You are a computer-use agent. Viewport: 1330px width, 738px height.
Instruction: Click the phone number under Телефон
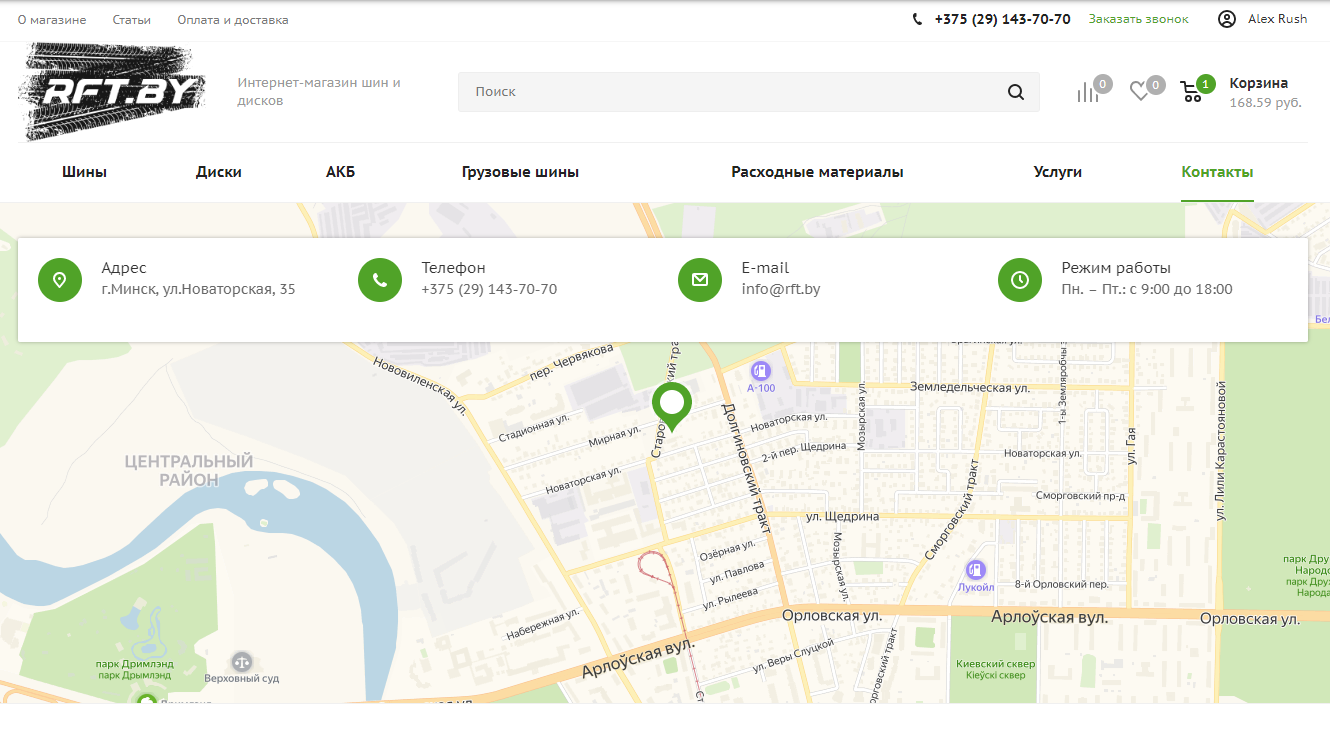click(x=489, y=289)
